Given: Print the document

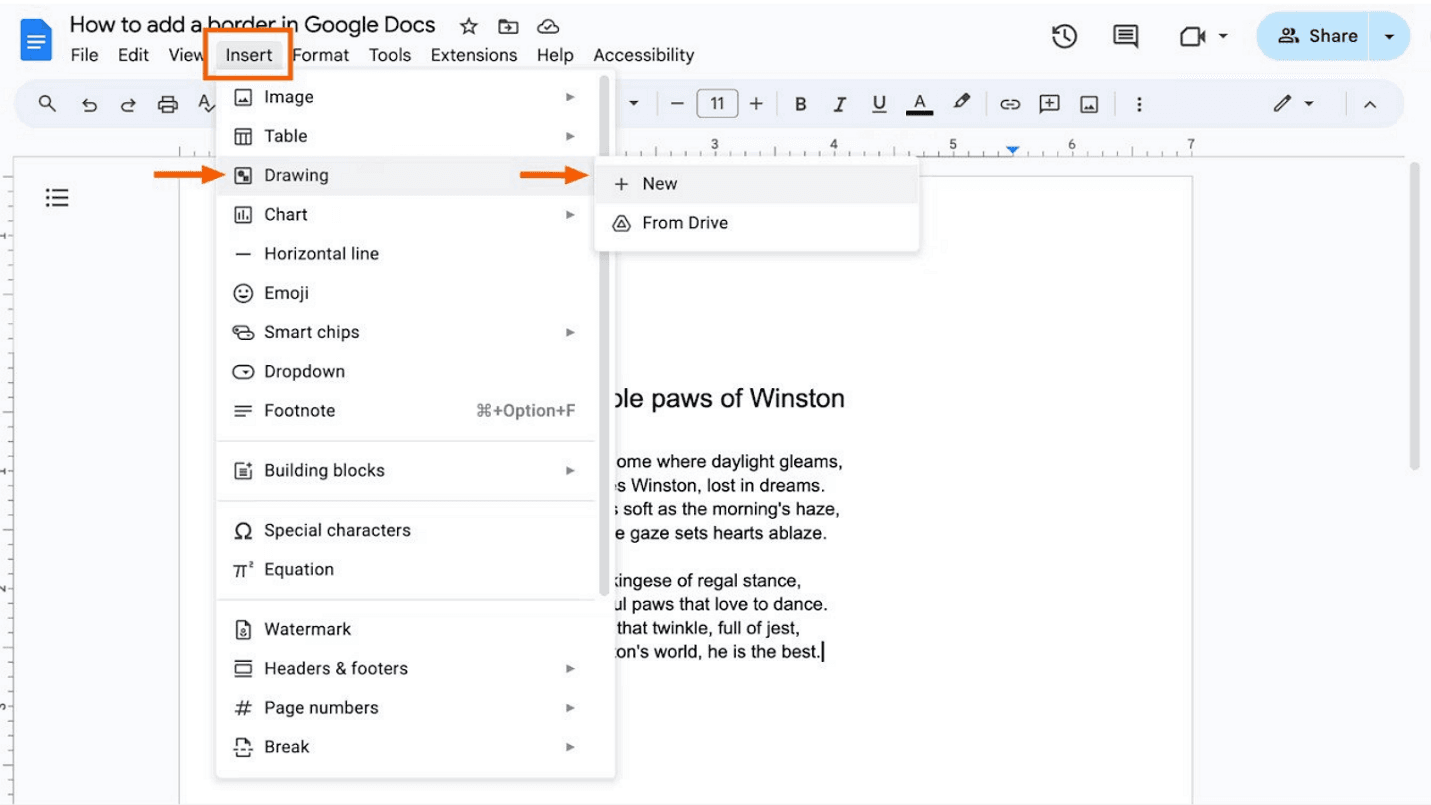Looking at the screenshot, I should pos(168,104).
